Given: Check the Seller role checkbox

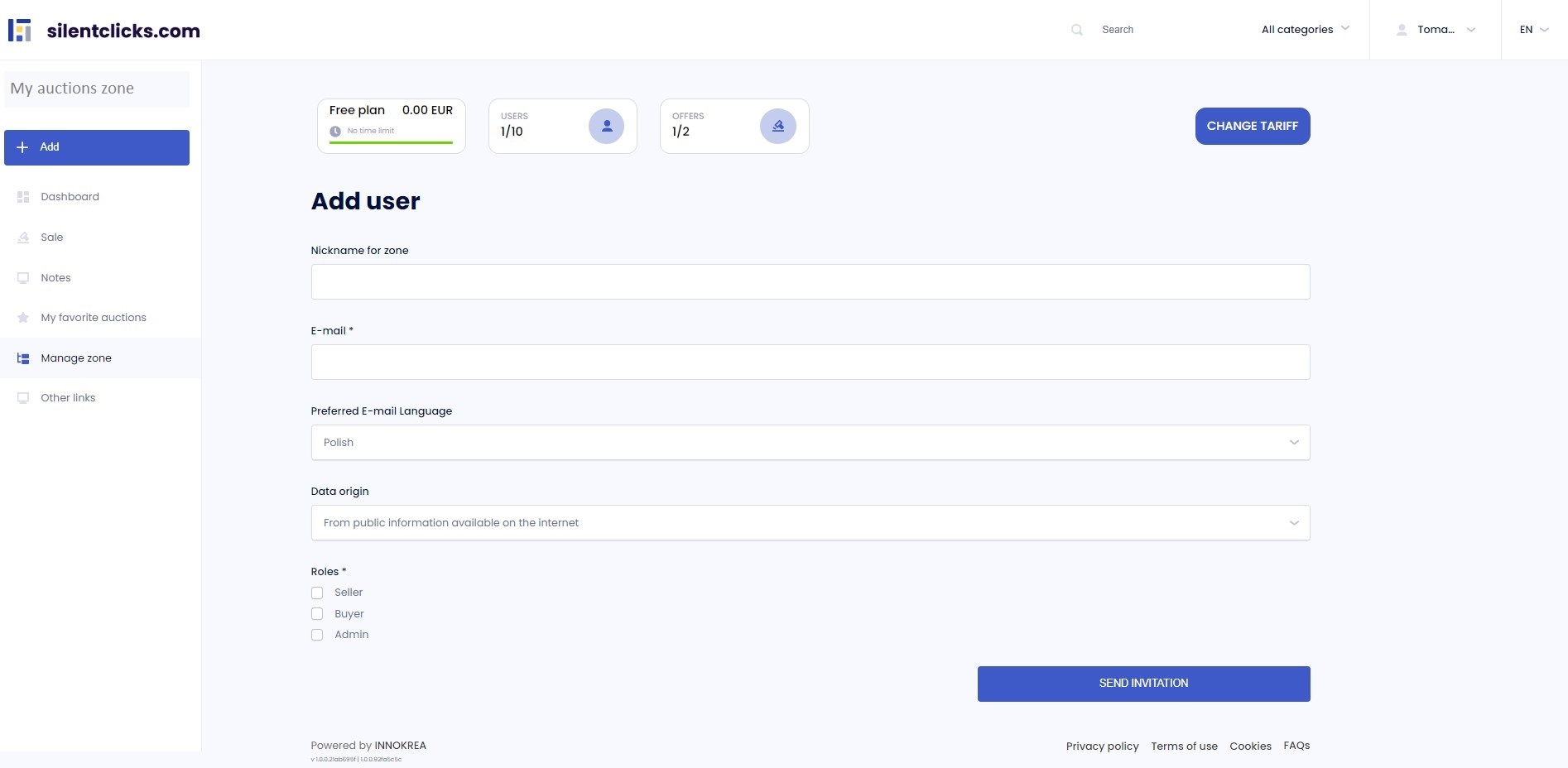Looking at the screenshot, I should click(317, 593).
